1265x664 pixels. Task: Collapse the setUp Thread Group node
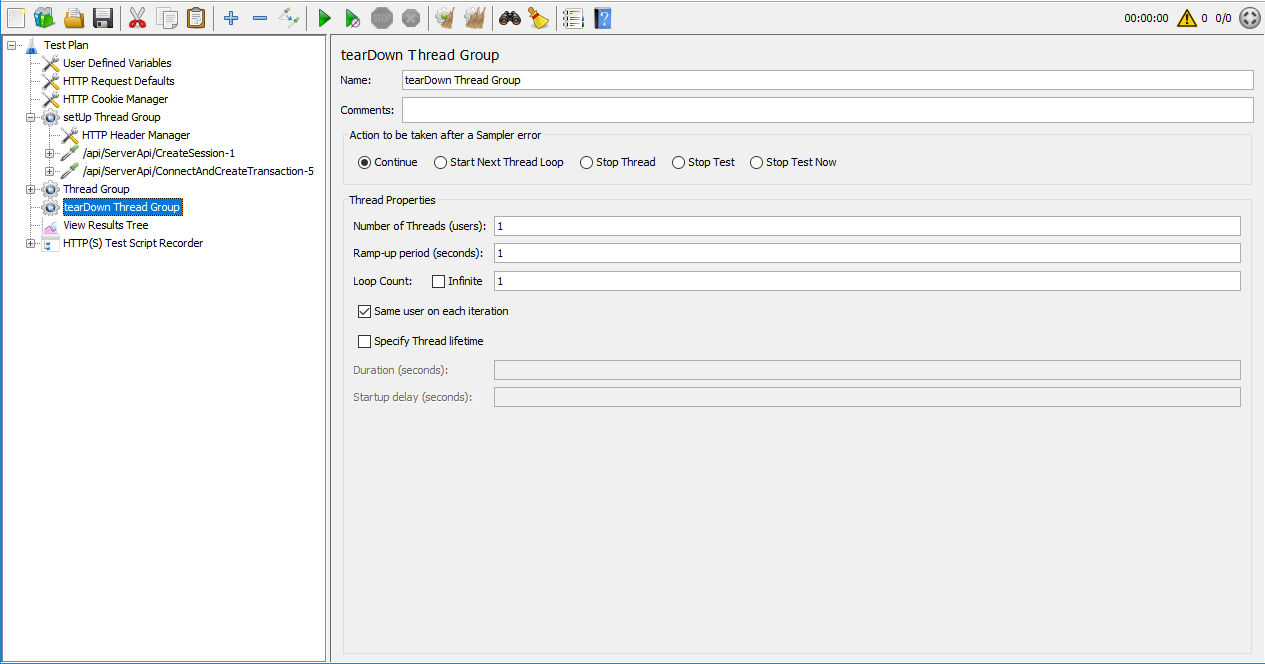(31, 117)
